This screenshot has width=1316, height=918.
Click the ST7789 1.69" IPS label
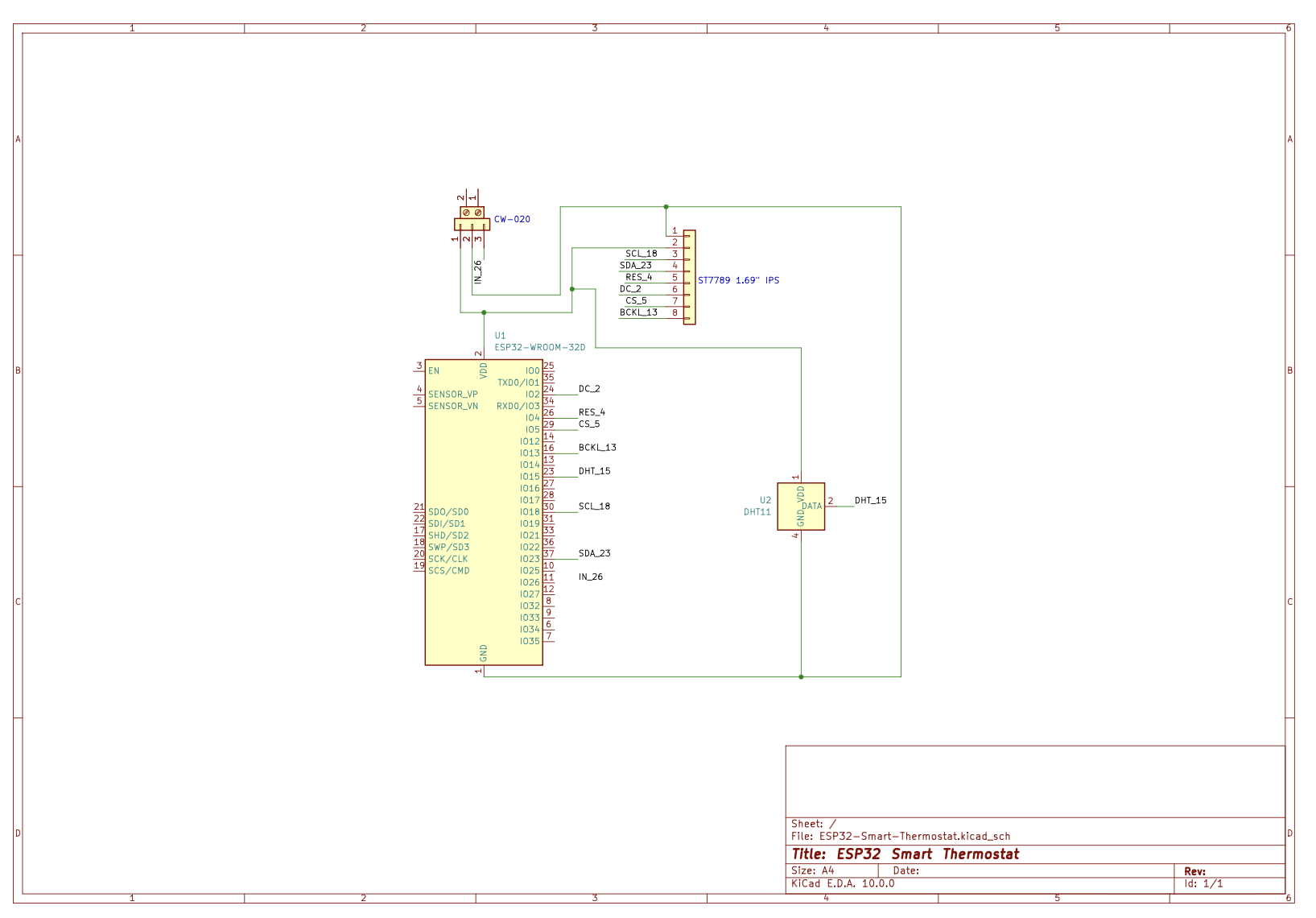click(738, 280)
